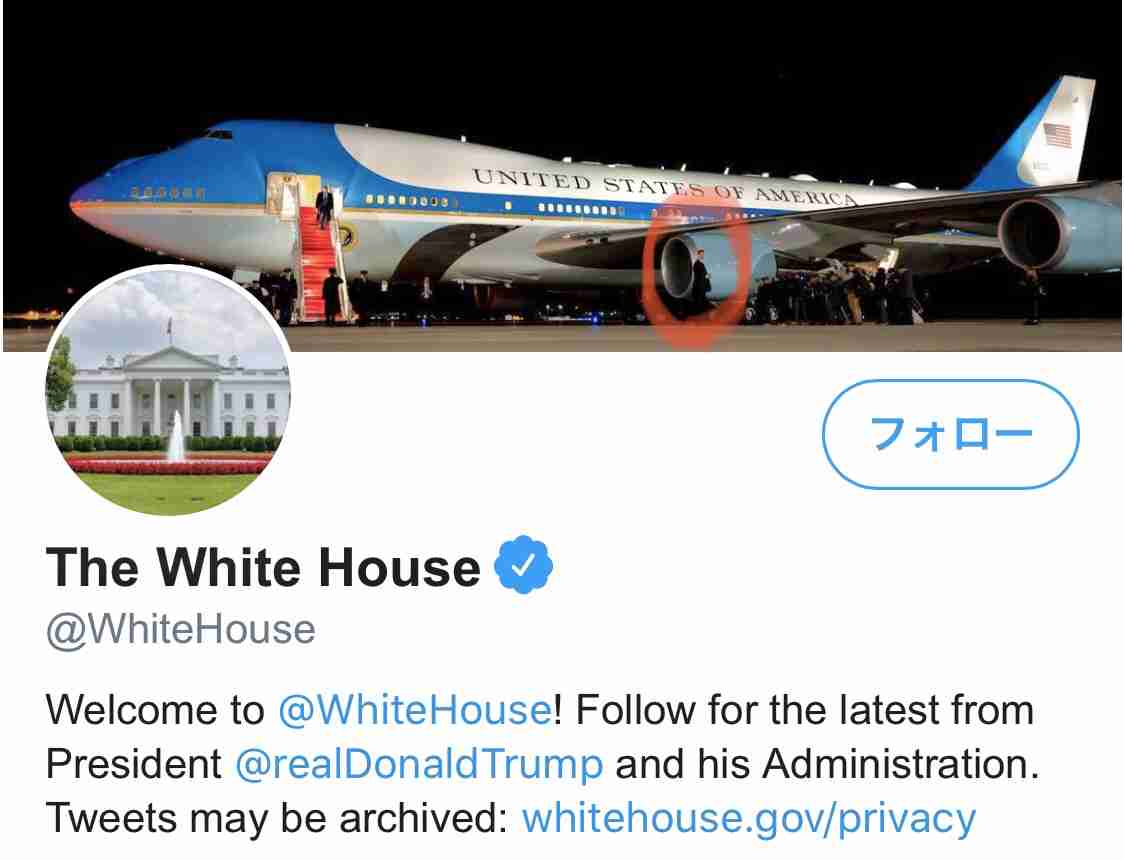Tap the フォロー follow button
1124x860 pixels.
tap(951, 434)
